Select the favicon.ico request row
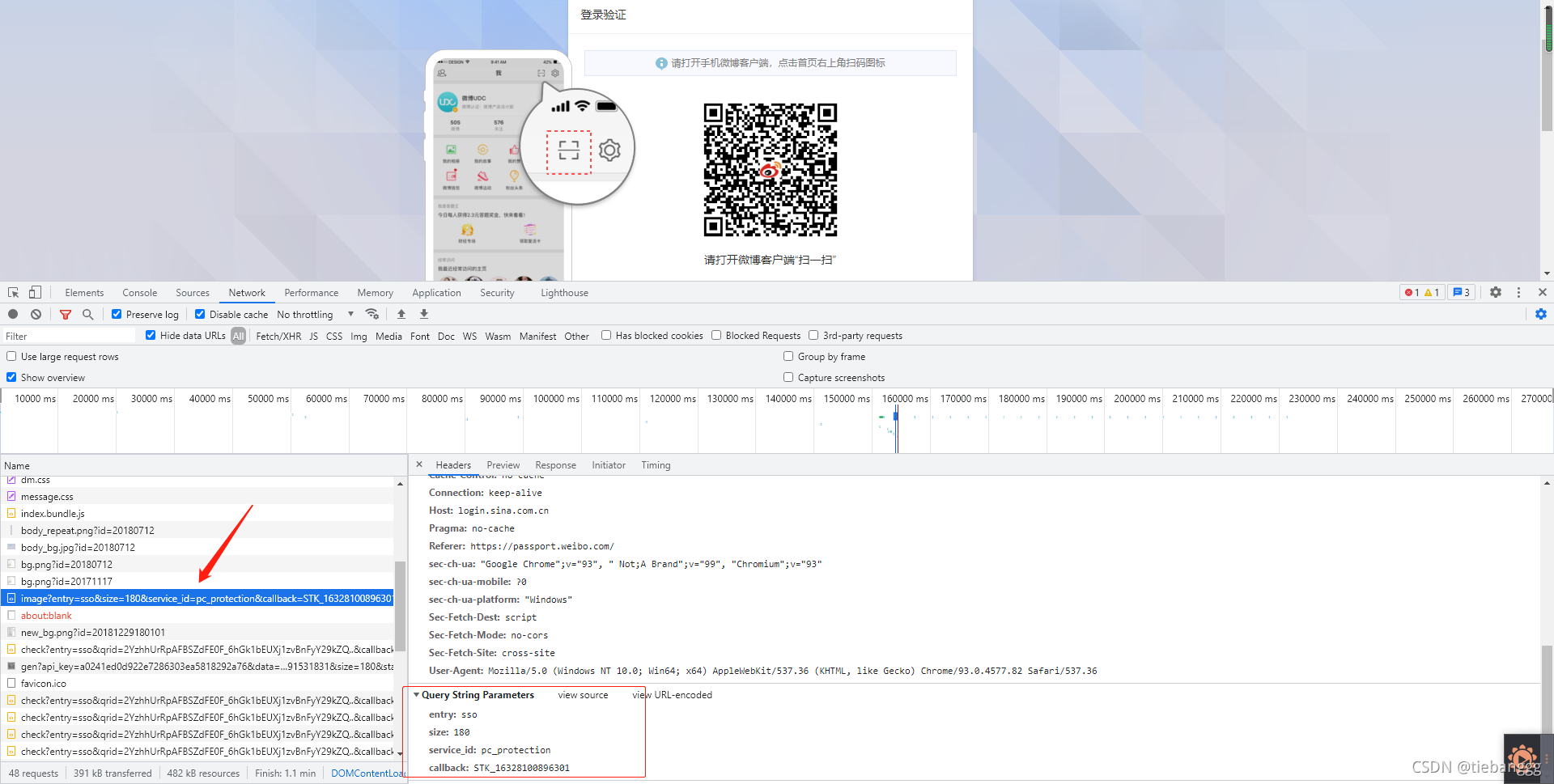 pos(197,684)
